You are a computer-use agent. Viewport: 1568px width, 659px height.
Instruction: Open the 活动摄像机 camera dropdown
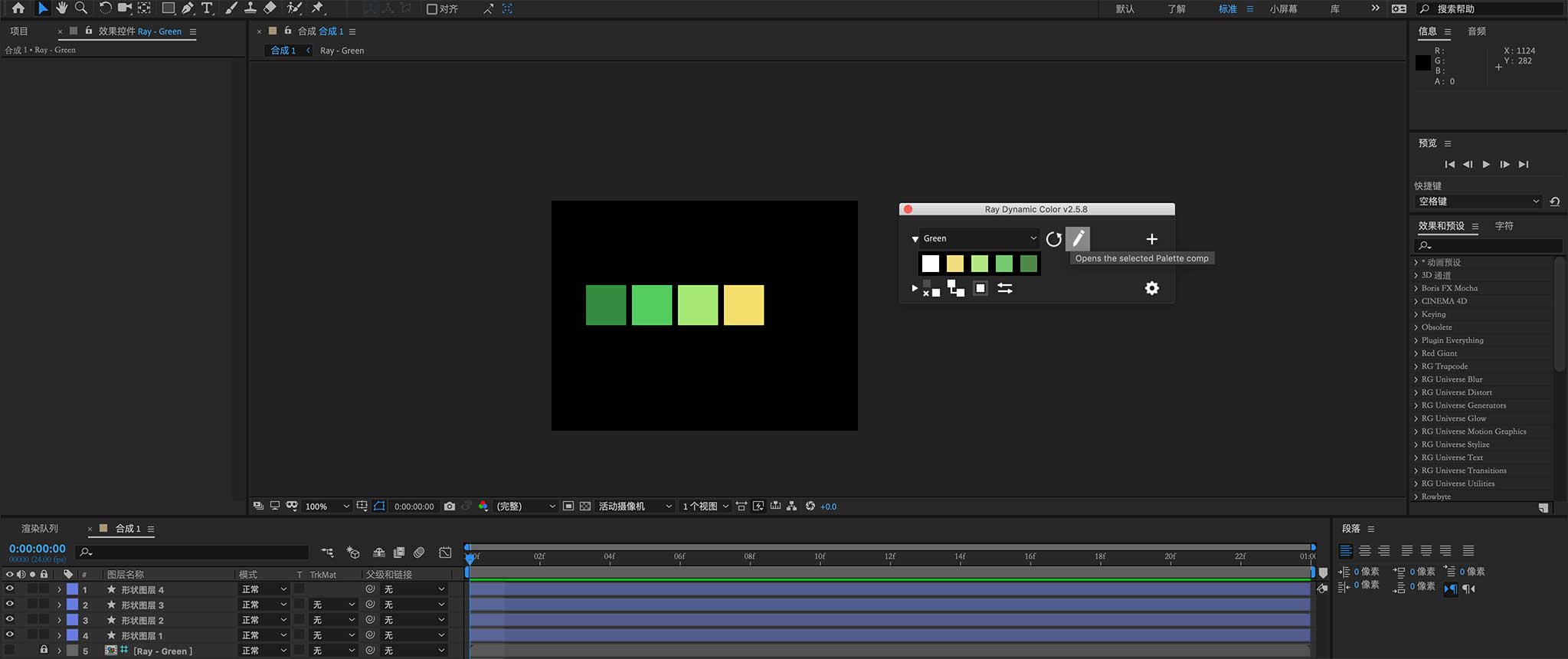635,507
